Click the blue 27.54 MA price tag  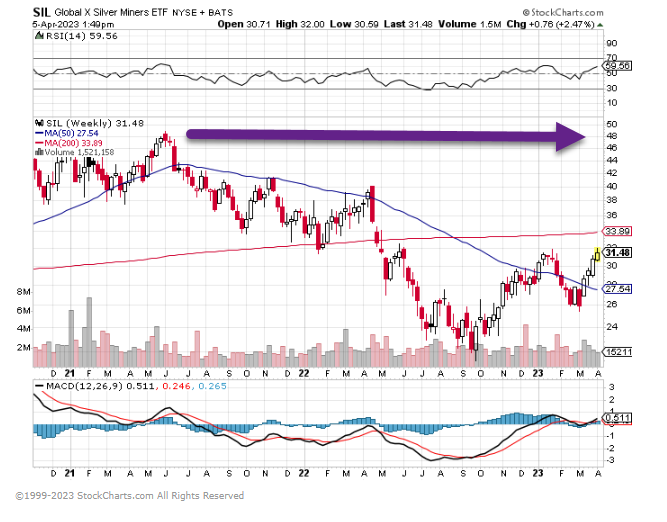point(618,289)
